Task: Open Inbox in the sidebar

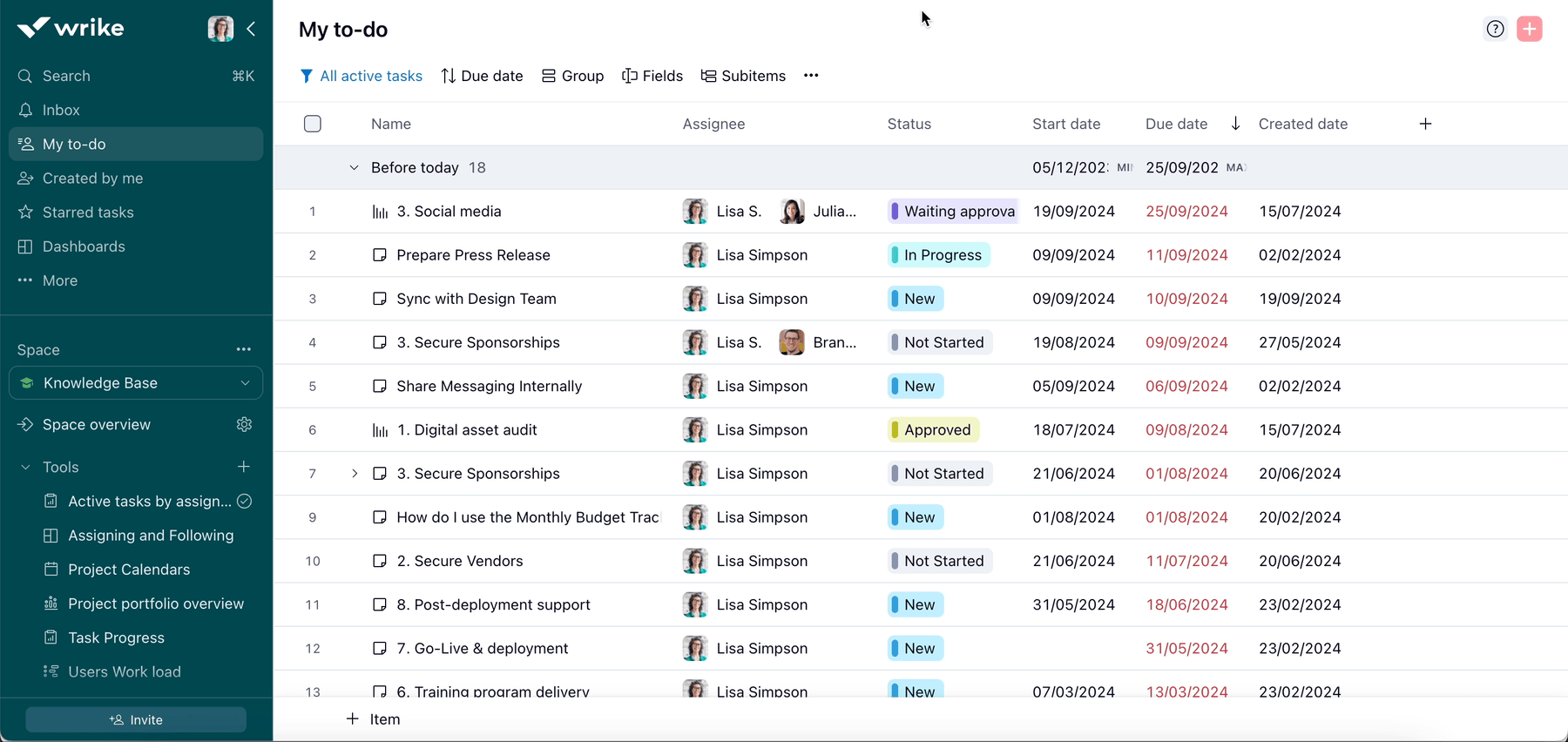Action: [61, 110]
